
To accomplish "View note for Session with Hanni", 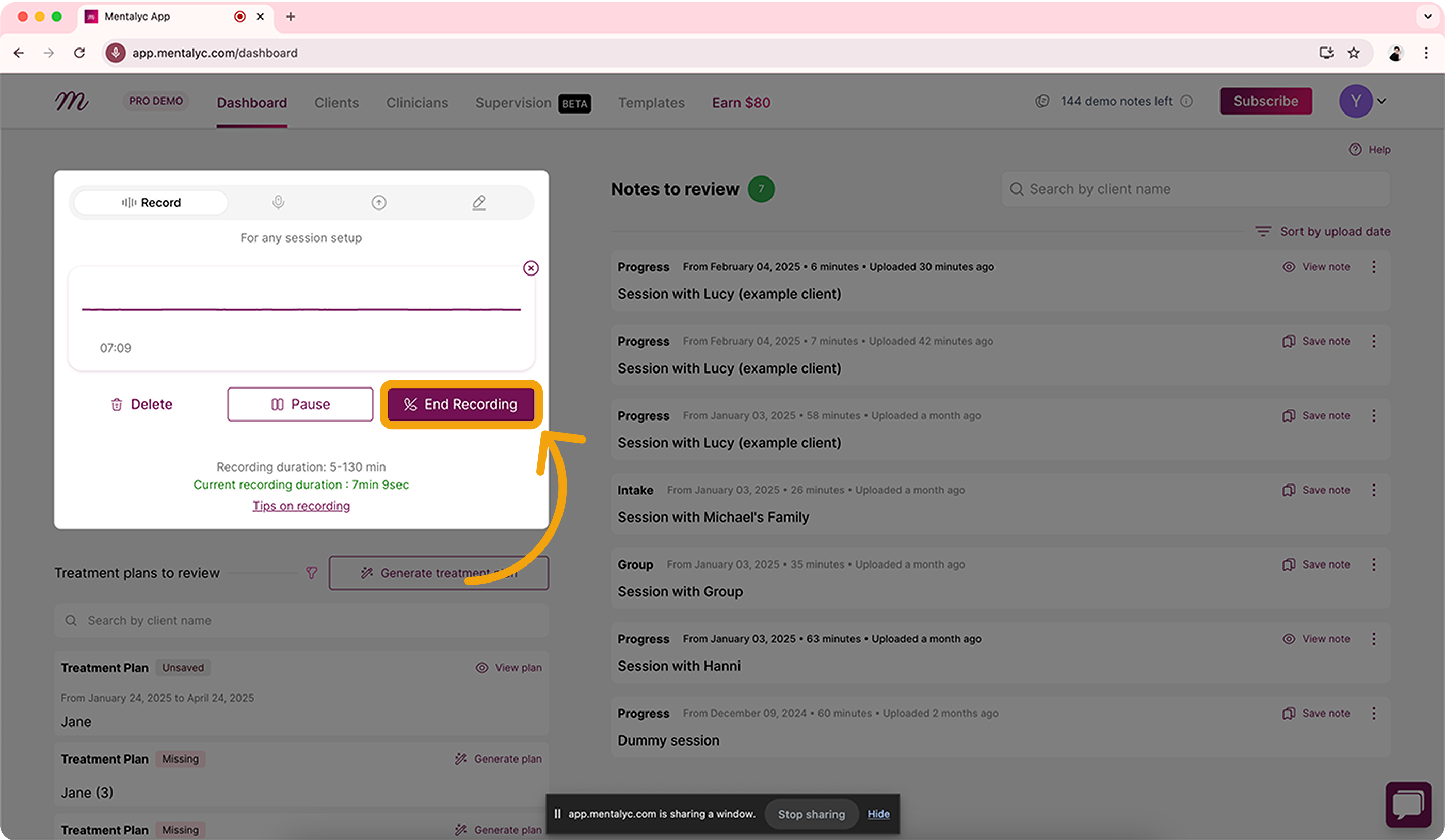I will [1316, 639].
